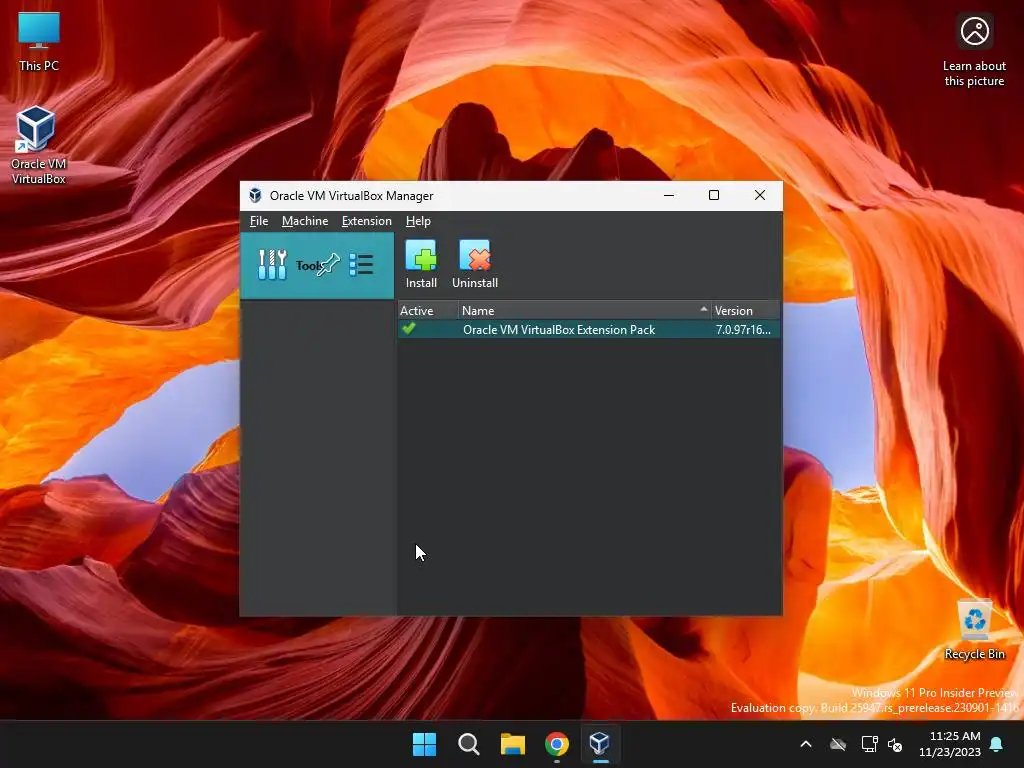This screenshot has width=1024, height=768.
Task: Select Oracle VM VirtualBox Extension Pack row
Action: (x=588, y=329)
